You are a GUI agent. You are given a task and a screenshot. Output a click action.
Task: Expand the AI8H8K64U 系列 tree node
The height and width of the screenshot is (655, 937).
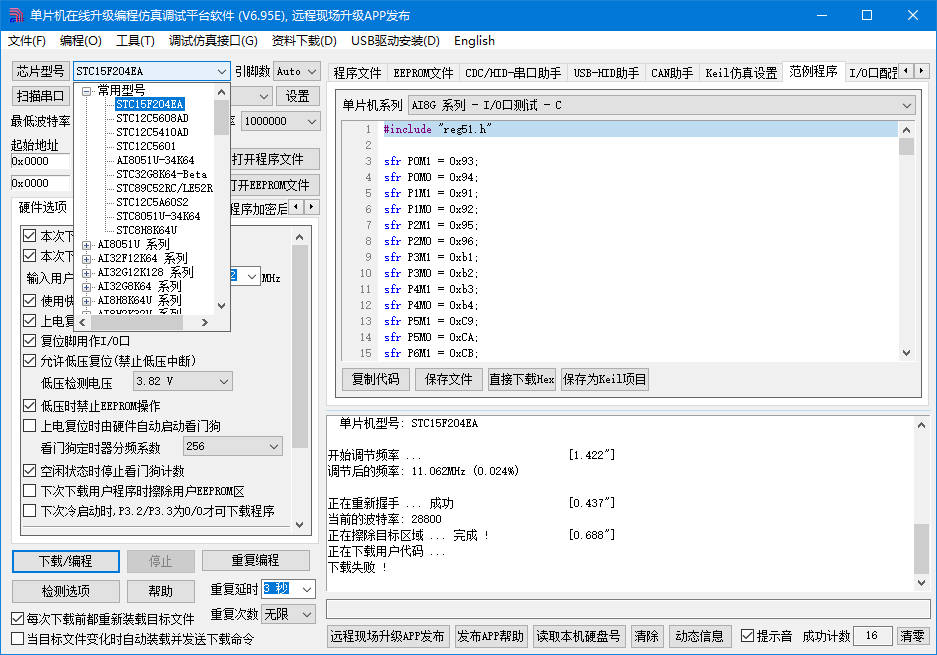point(87,301)
